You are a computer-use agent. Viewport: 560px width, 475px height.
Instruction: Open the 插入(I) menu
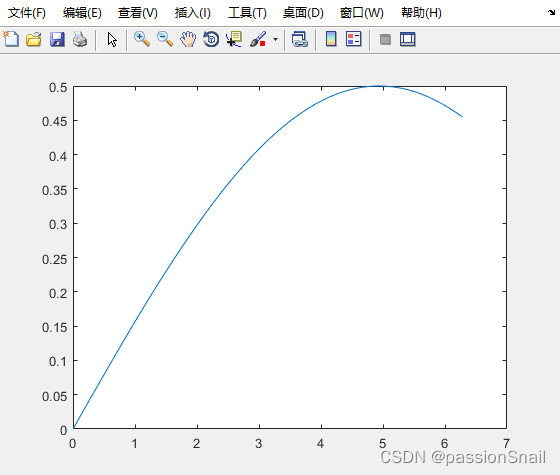point(192,13)
